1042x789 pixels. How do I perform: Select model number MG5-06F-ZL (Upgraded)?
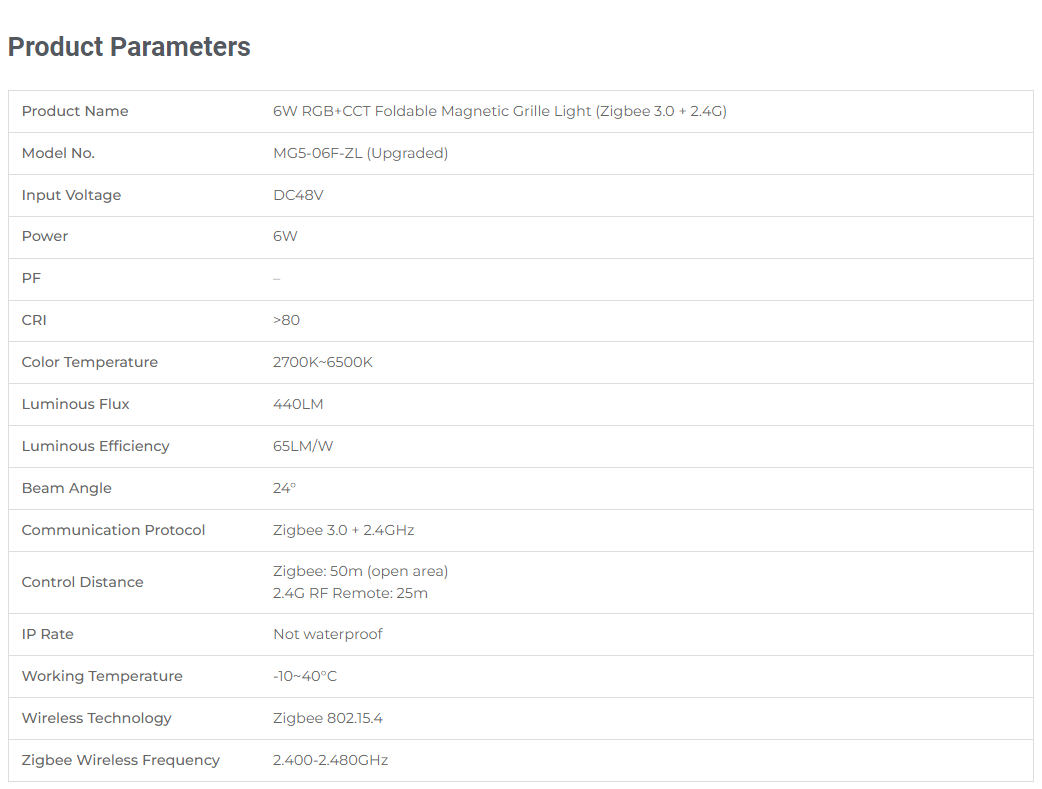(x=360, y=153)
